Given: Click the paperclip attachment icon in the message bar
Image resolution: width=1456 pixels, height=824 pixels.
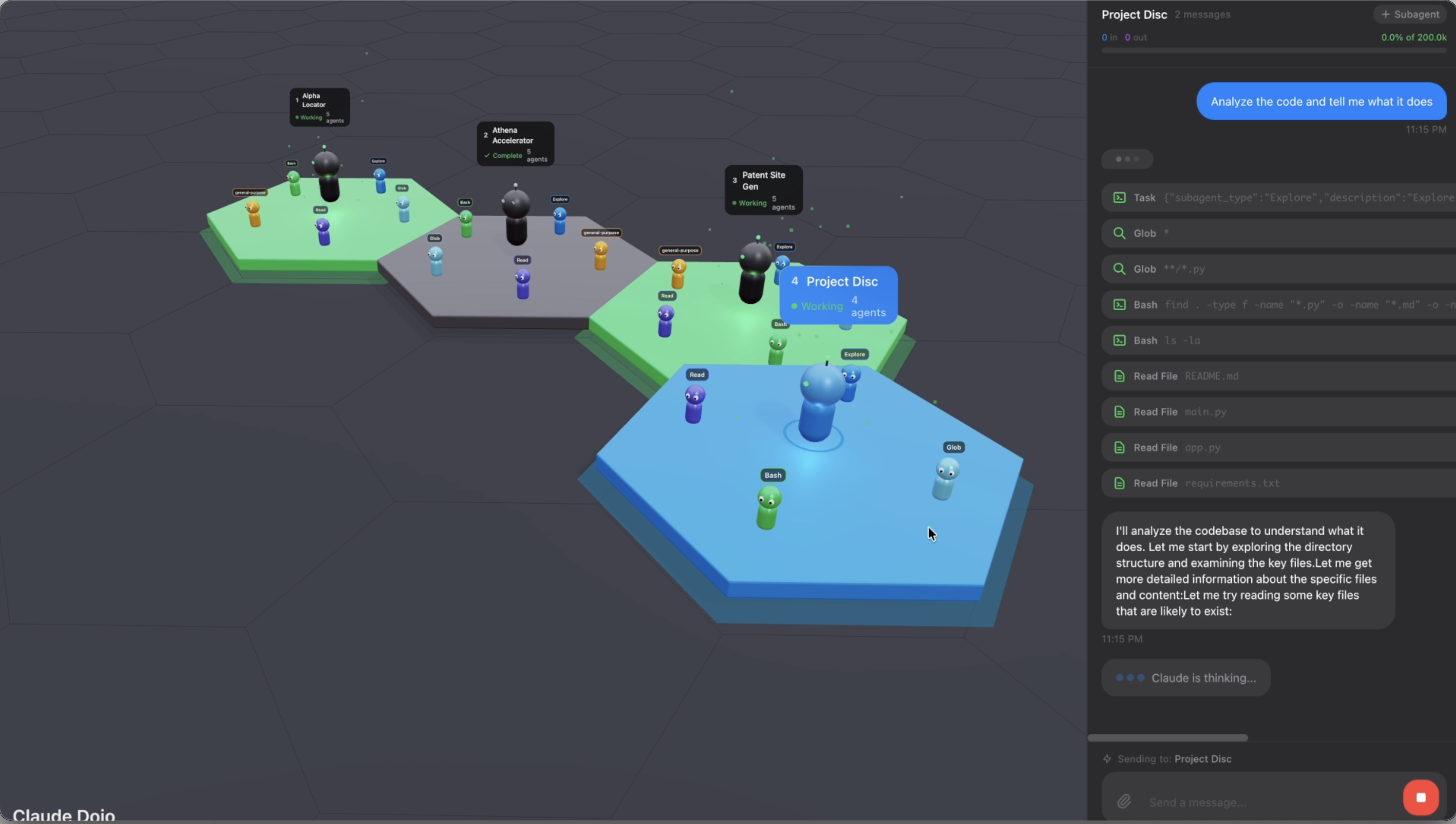Looking at the screenshot, I should tap(1125, 801).
